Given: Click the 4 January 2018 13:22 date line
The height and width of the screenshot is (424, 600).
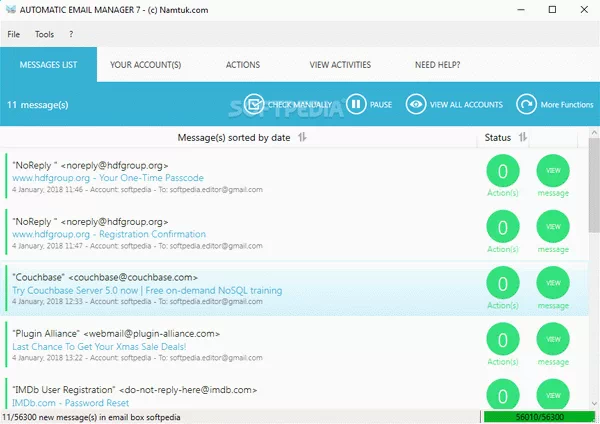Looking at the screenshot, I should tap(137, 358).
